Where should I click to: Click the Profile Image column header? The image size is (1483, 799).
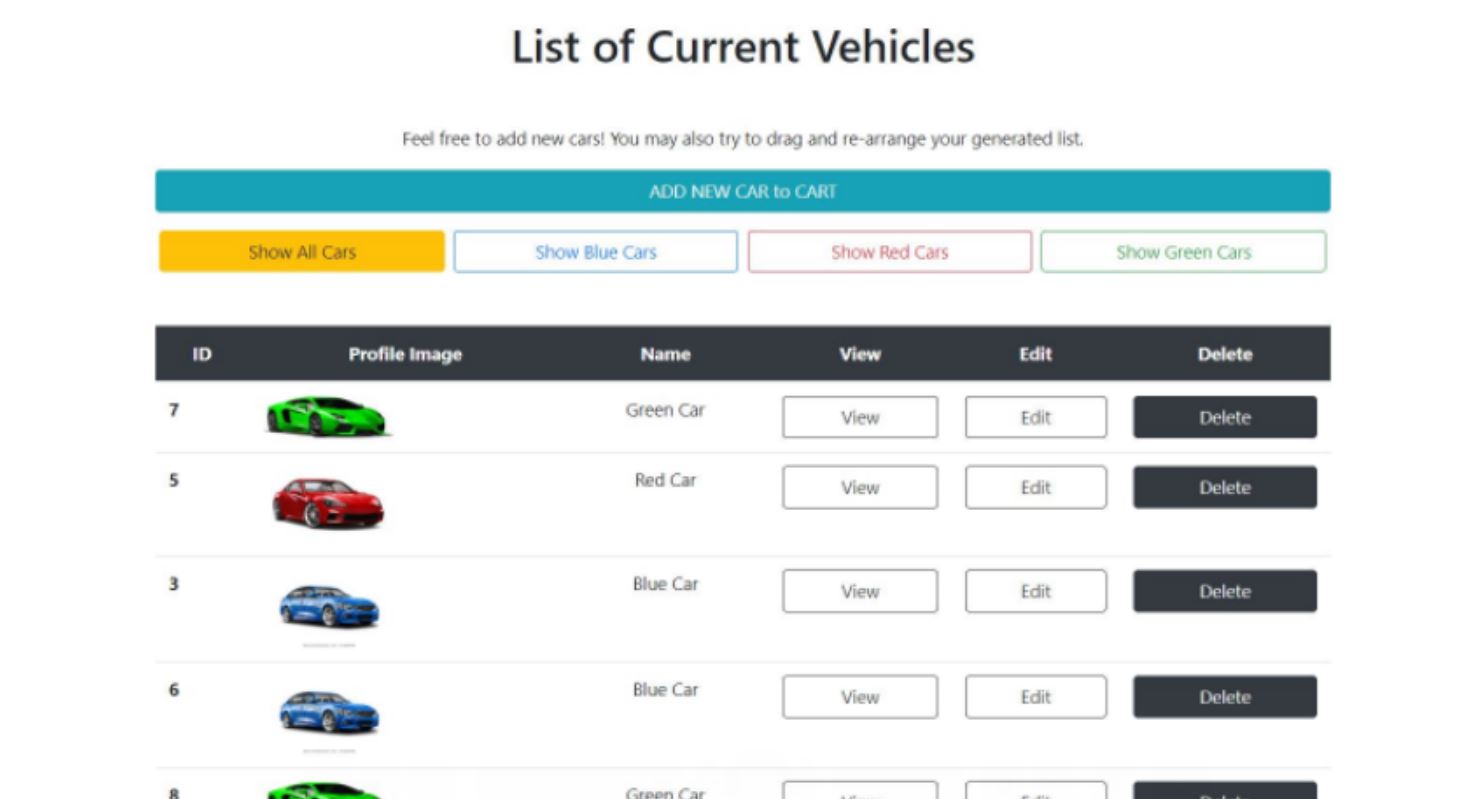coord(404,354)
